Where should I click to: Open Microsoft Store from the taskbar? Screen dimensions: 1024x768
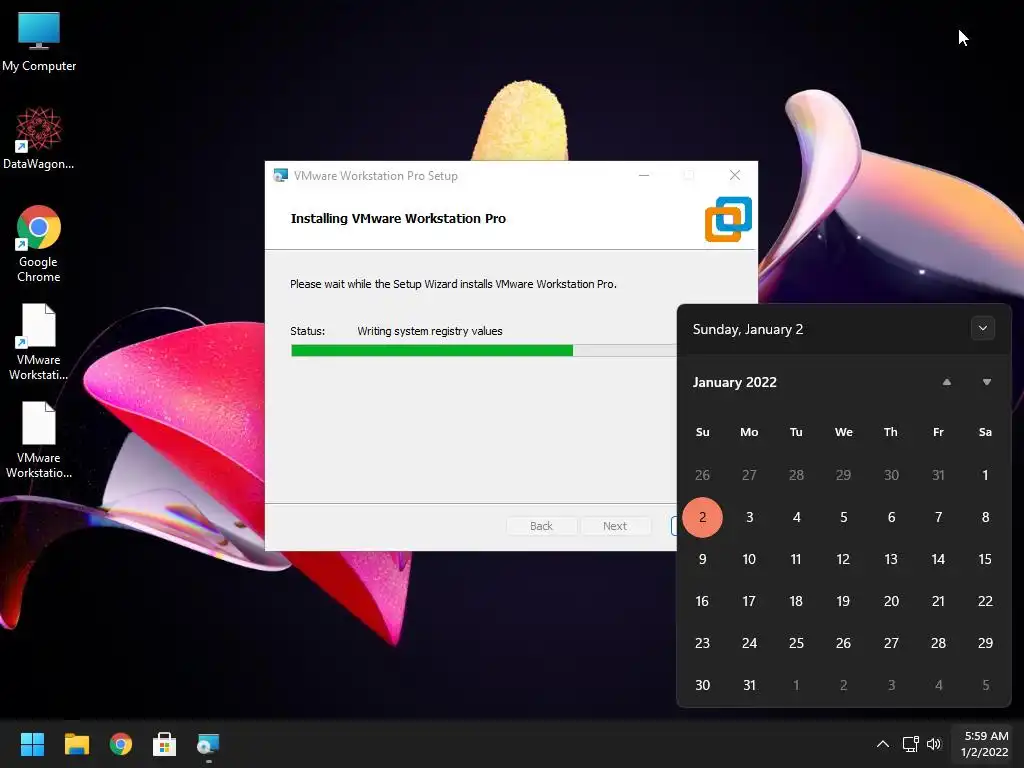coord(165,744)
